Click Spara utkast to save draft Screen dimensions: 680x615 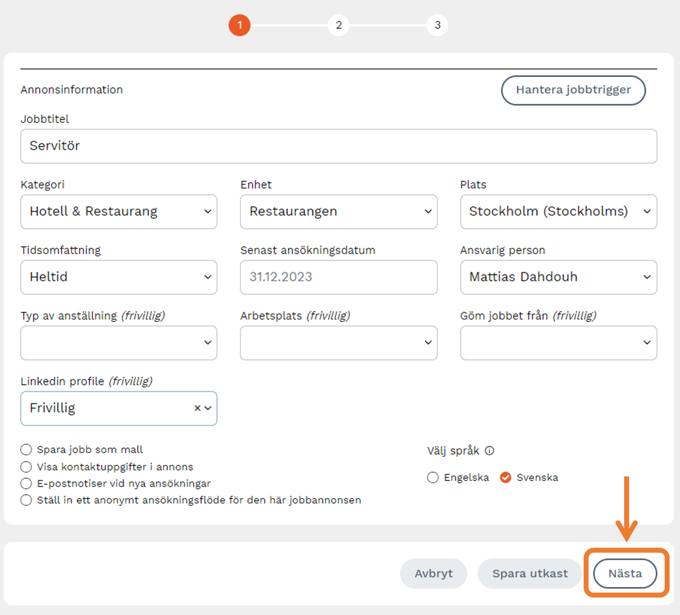pos(529,574)
